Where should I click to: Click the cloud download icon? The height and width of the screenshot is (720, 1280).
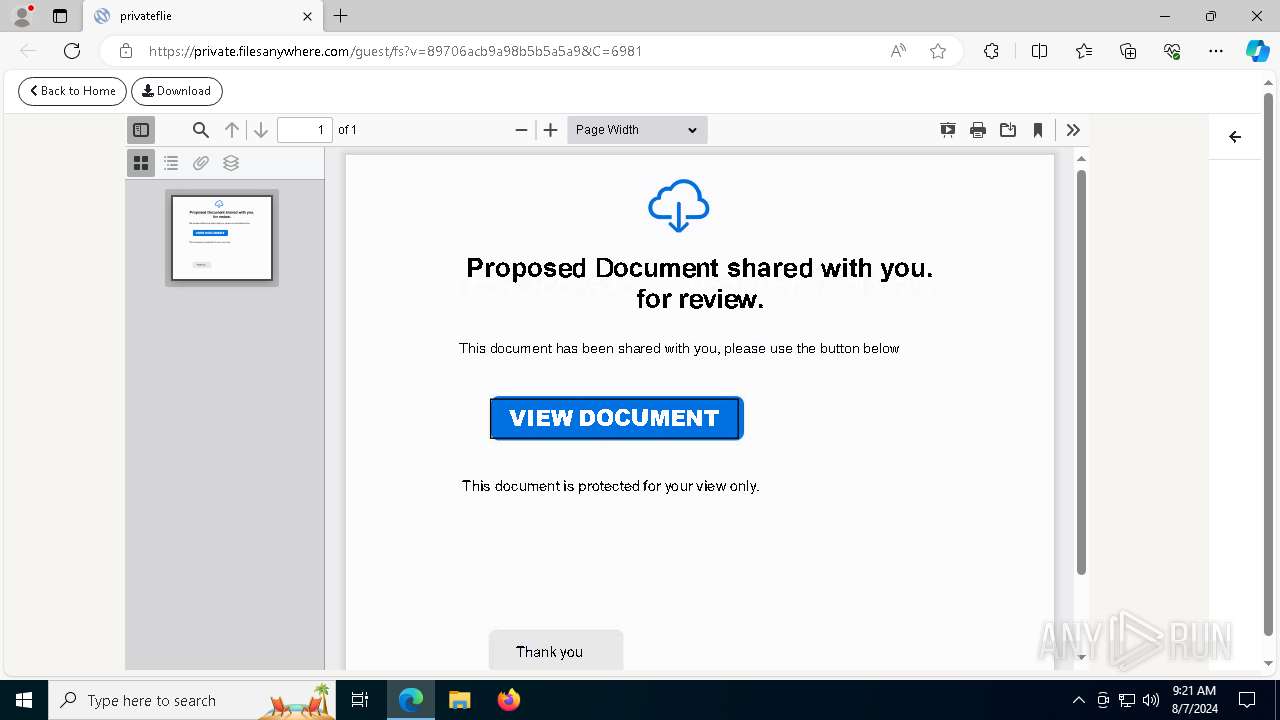[679, 206]
